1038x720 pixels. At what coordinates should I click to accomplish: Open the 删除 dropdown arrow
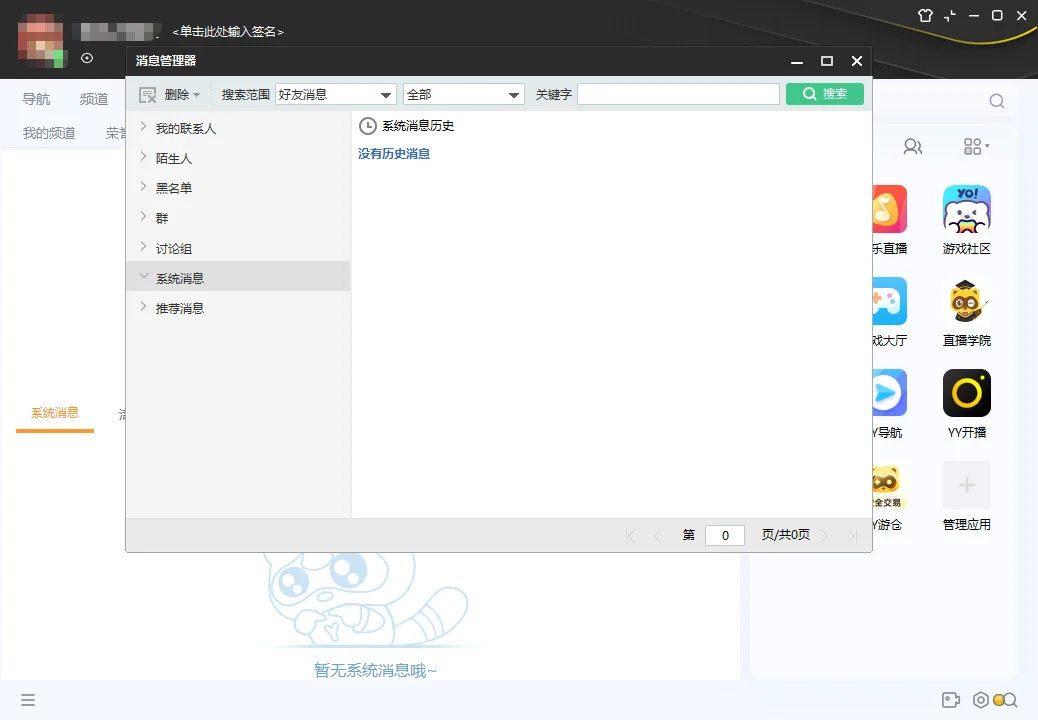click(x=197, y=95)
